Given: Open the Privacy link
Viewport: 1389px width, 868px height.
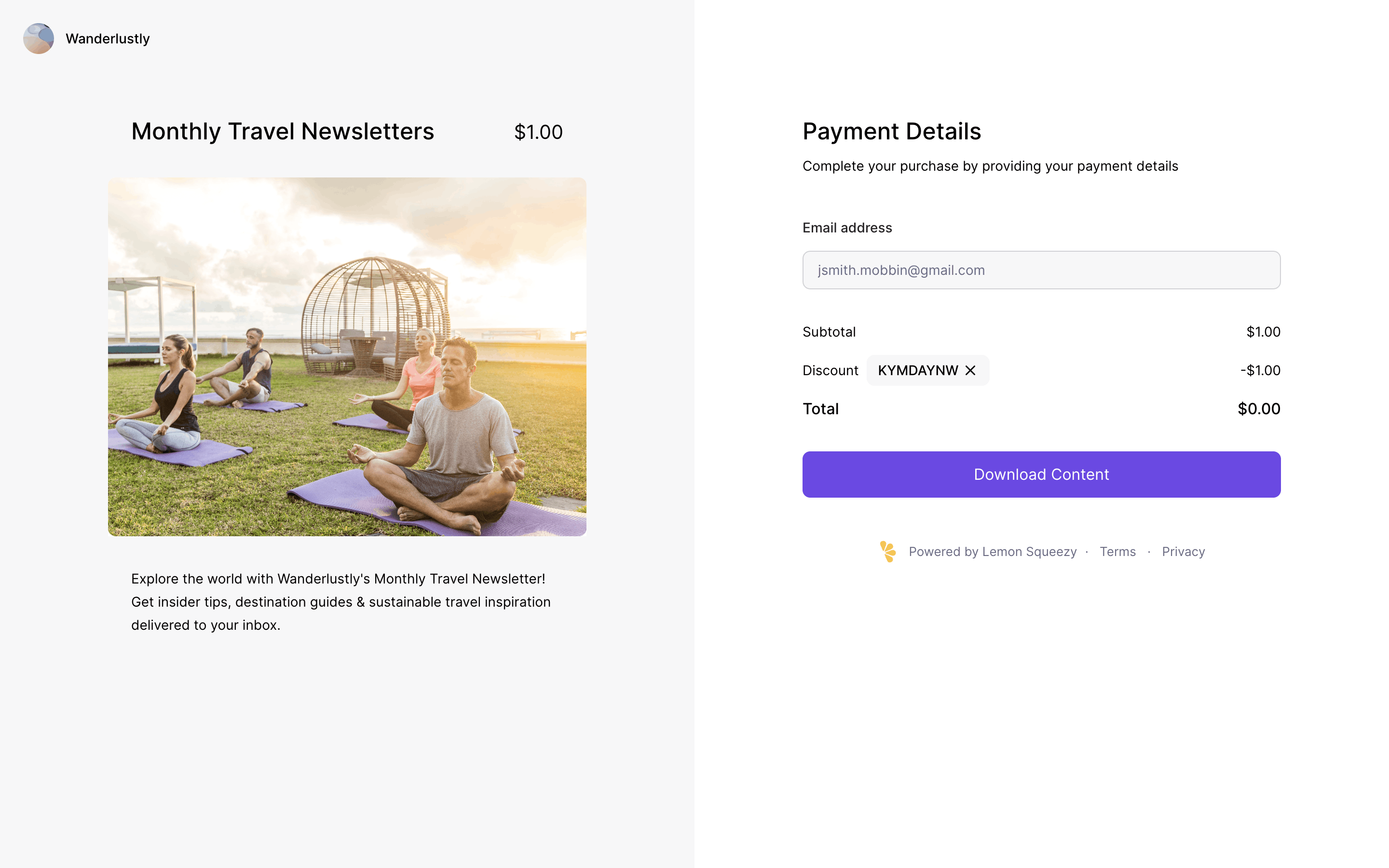Looking at the screenshot, I should pos(1183,552).
